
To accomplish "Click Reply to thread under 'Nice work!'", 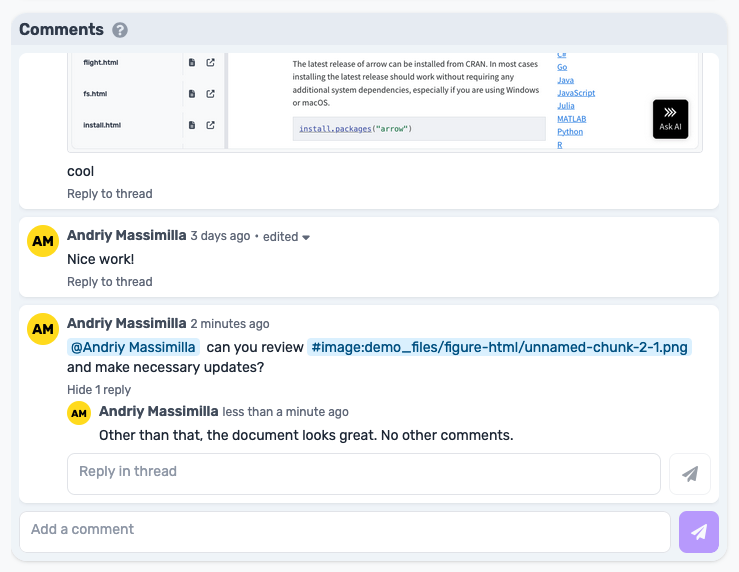I will point(110,282).
